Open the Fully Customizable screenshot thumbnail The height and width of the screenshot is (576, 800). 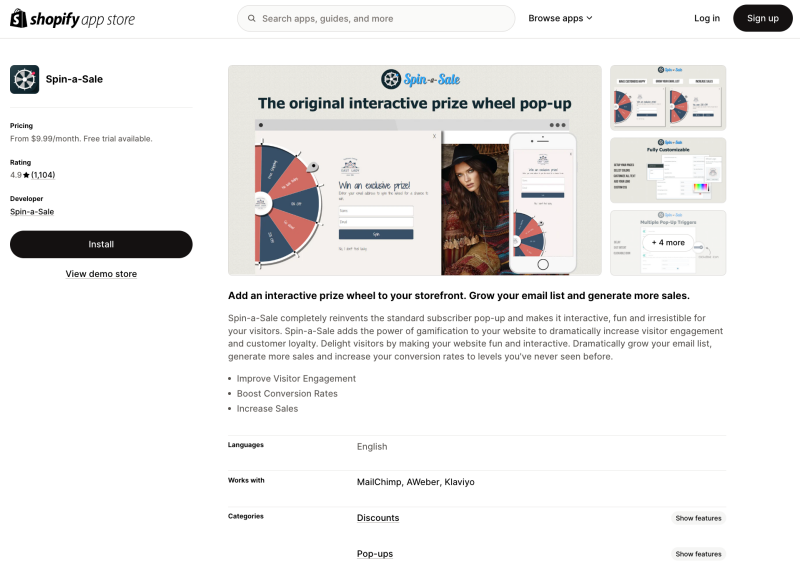point(668,170)
